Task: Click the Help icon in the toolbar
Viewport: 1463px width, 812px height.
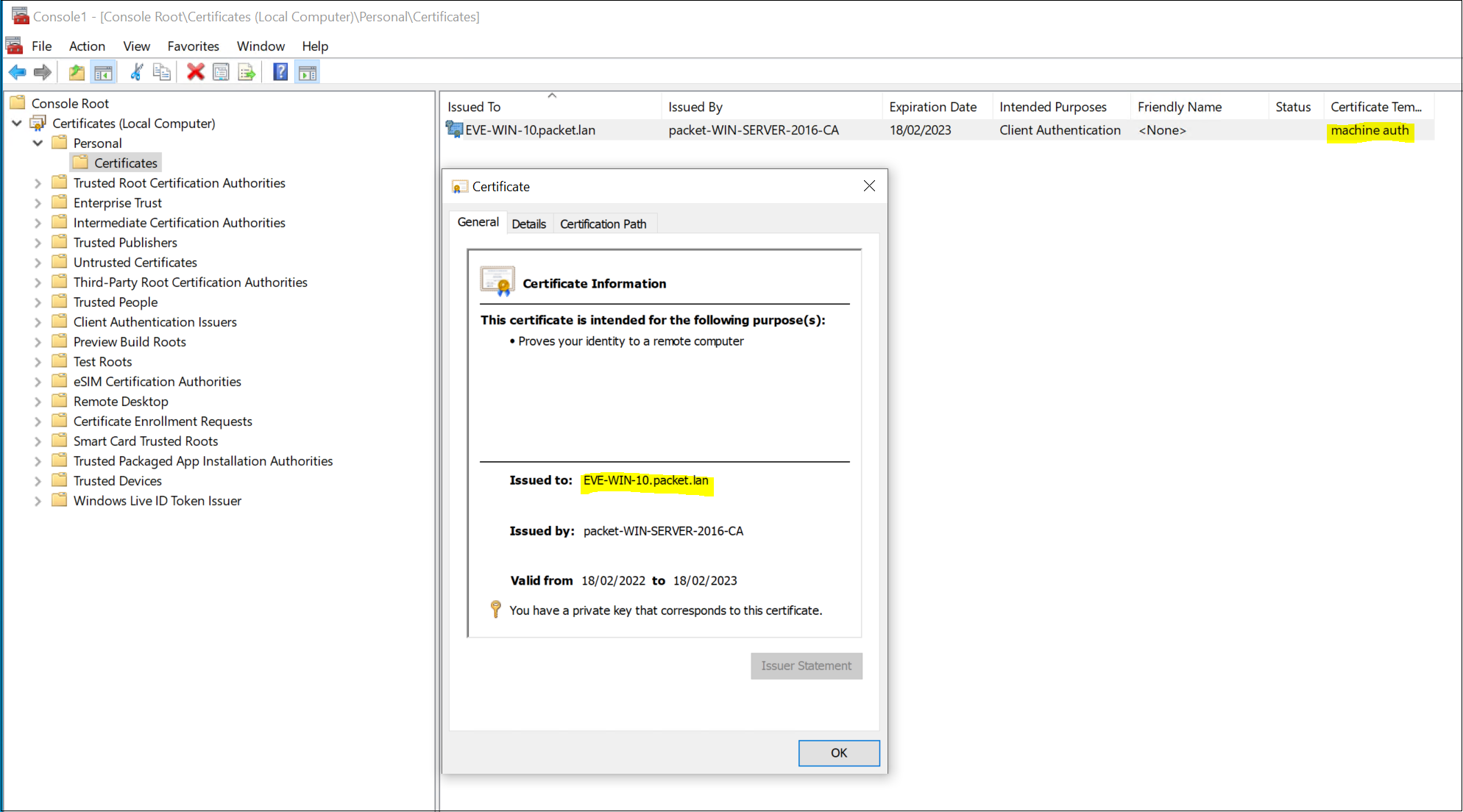Action: 280,71
